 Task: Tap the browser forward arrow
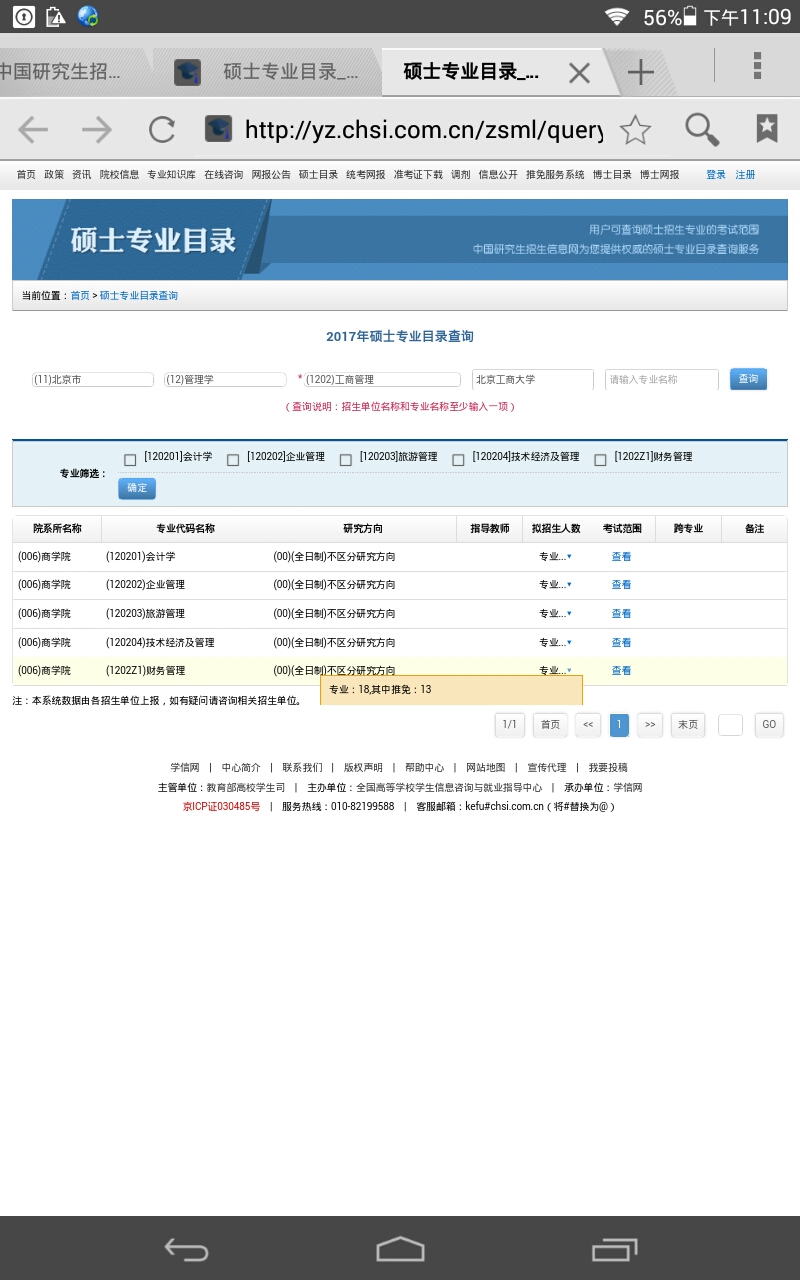coord(97,129)
